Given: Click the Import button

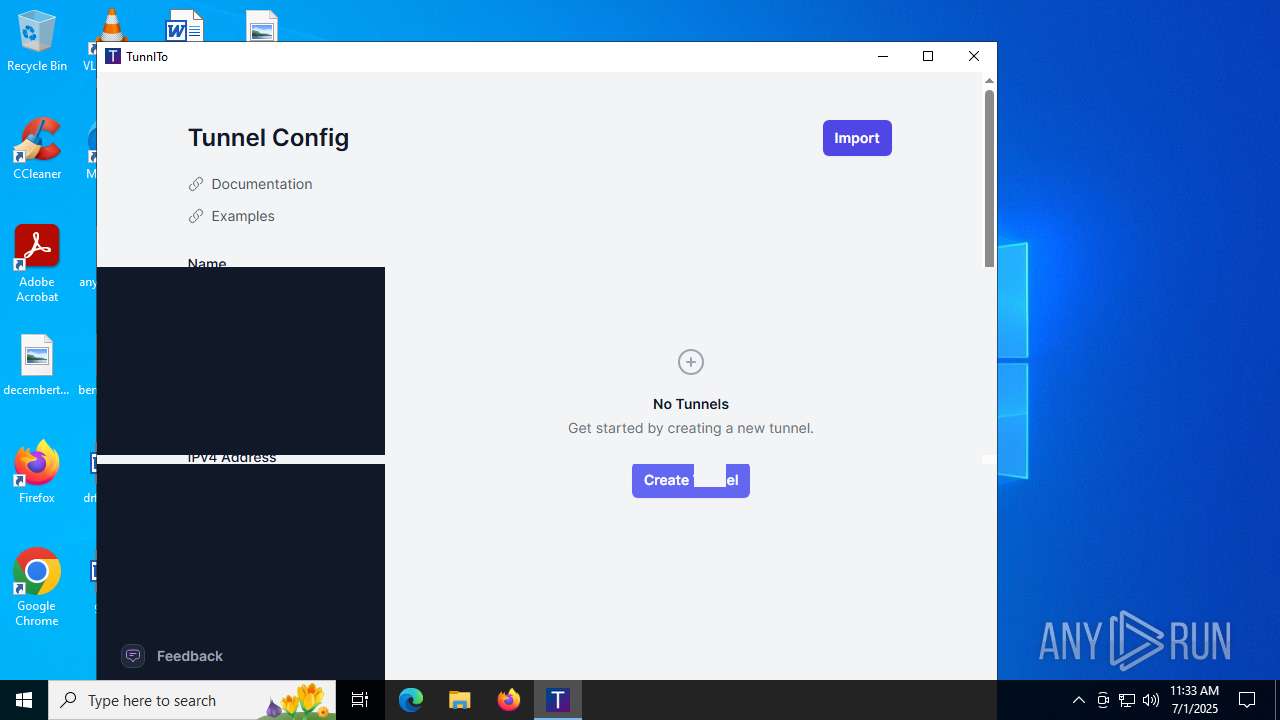Looking at the screenshot, I should (x=857, y=138).
